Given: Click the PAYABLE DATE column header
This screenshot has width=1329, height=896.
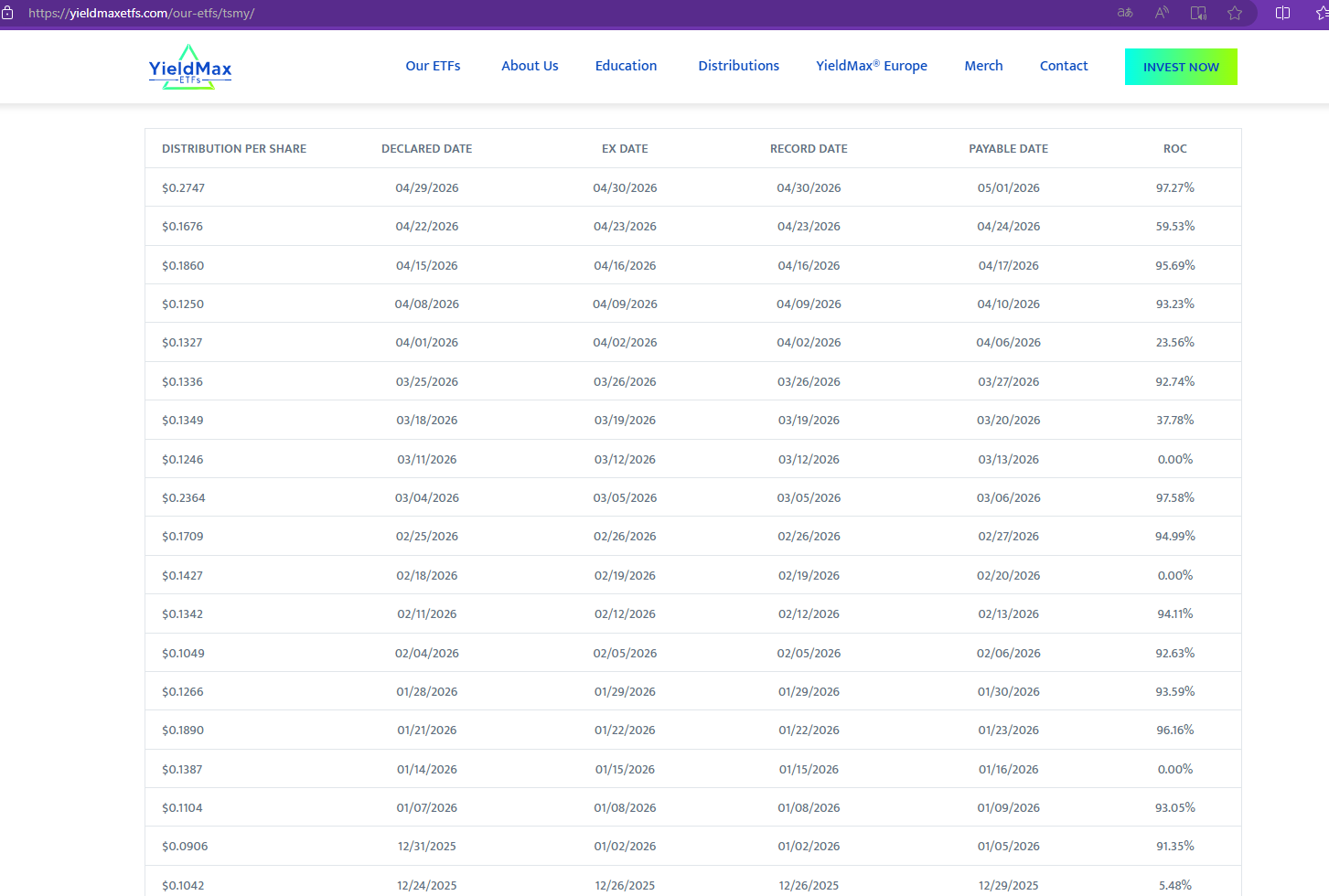Looking at the screenshot, I should coord(1009,149).
